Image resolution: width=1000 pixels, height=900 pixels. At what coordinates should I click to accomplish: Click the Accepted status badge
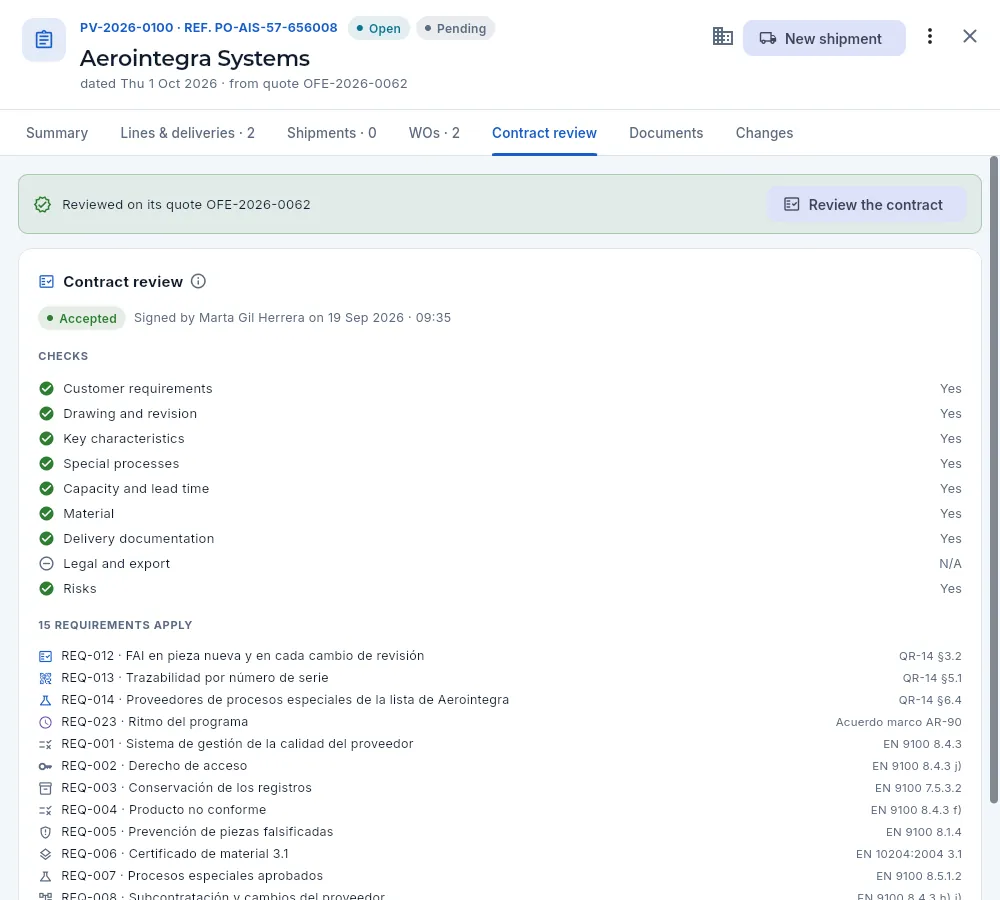pos(82,318)
